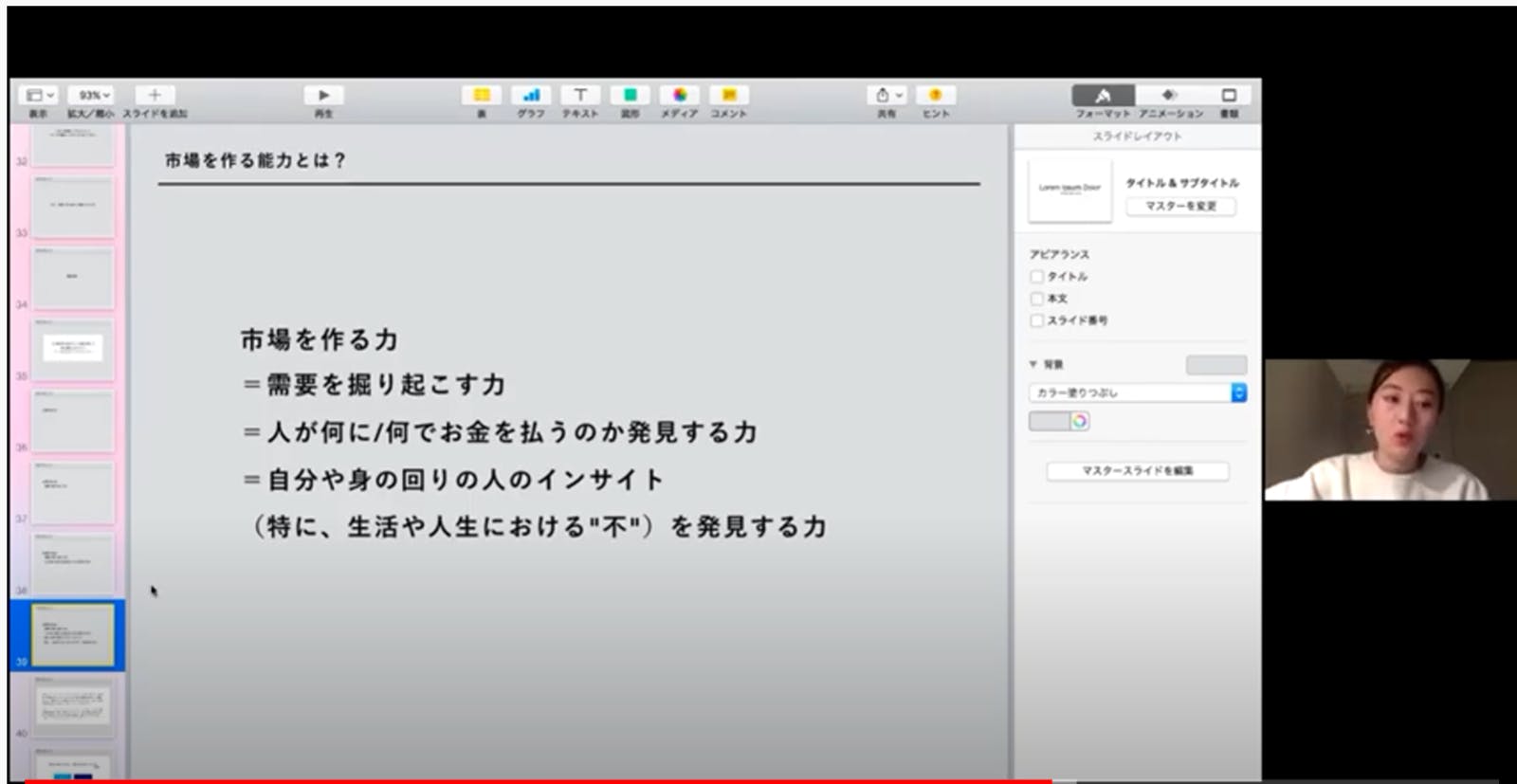Insert a chart with the グラフ icon

coord(531,95)
